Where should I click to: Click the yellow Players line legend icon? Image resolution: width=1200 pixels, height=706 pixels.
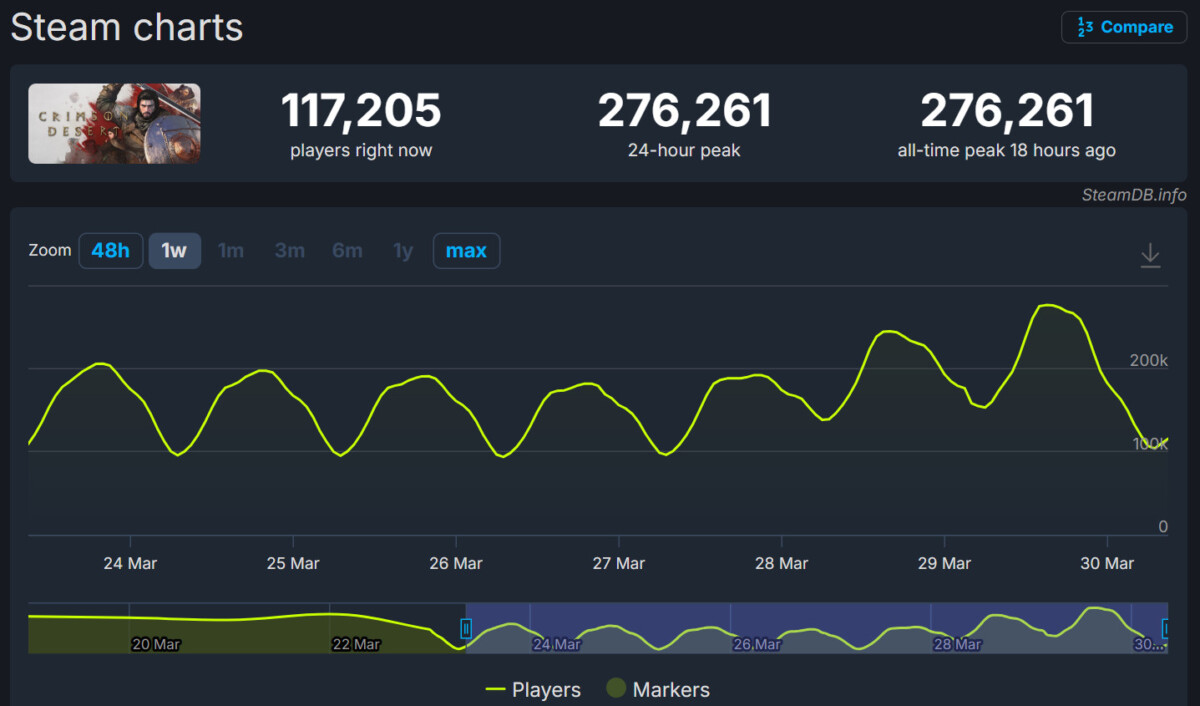495,689
